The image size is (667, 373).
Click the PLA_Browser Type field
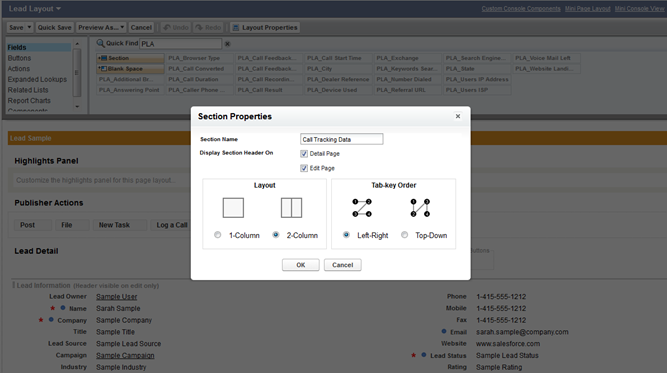[200, 58]
